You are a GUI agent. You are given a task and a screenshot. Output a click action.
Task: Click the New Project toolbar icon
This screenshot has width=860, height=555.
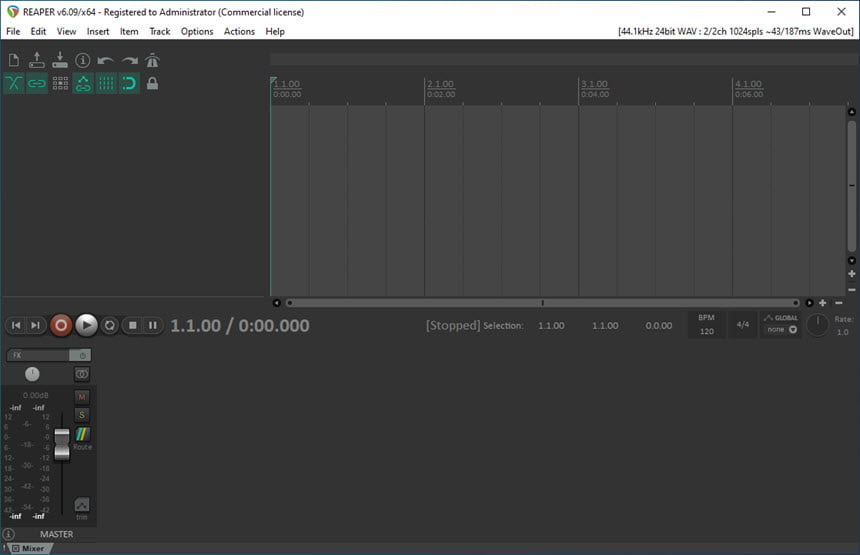14,60
